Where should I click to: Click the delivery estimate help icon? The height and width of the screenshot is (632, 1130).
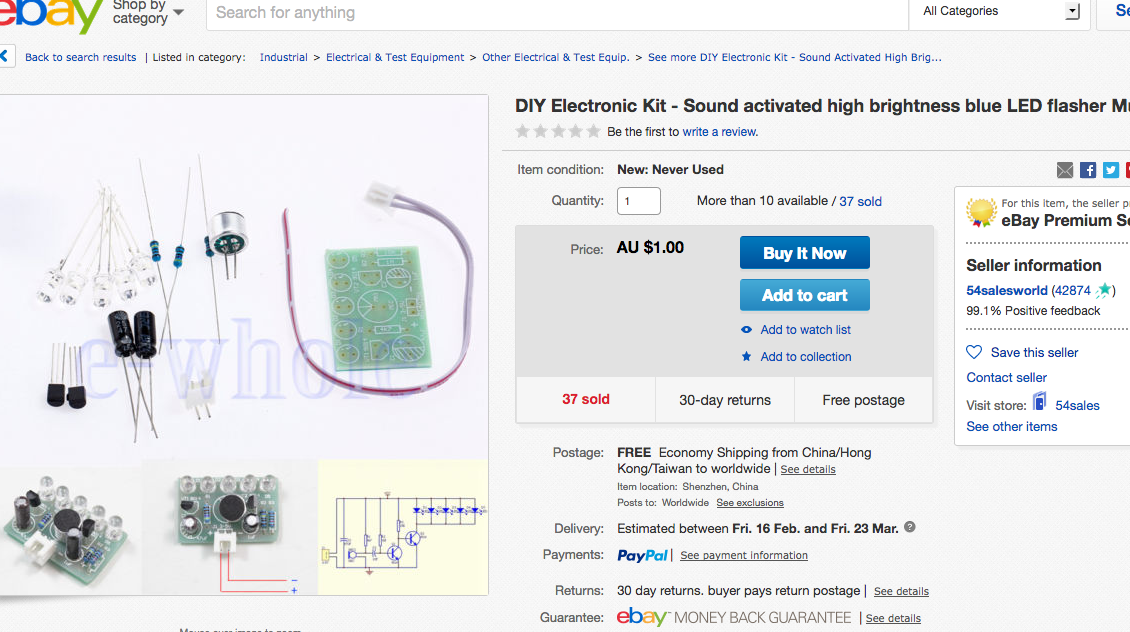[910, 527]
